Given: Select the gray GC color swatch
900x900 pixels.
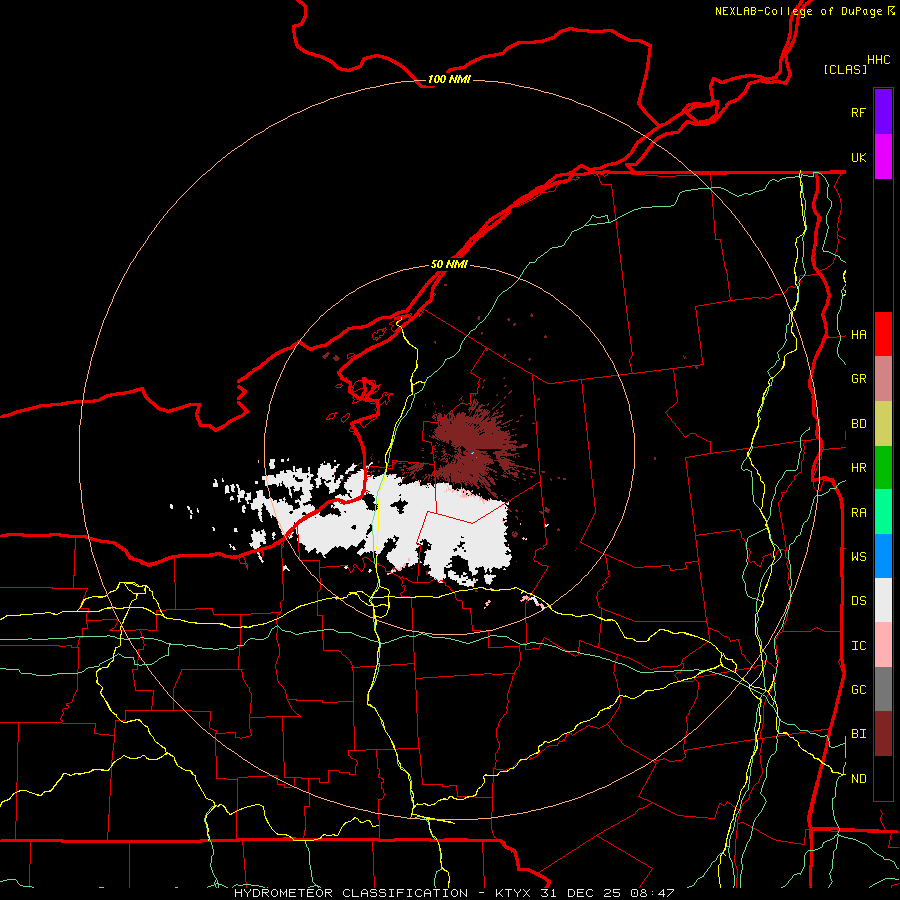Looking at the screenshot, I should [x=883, y=689].
